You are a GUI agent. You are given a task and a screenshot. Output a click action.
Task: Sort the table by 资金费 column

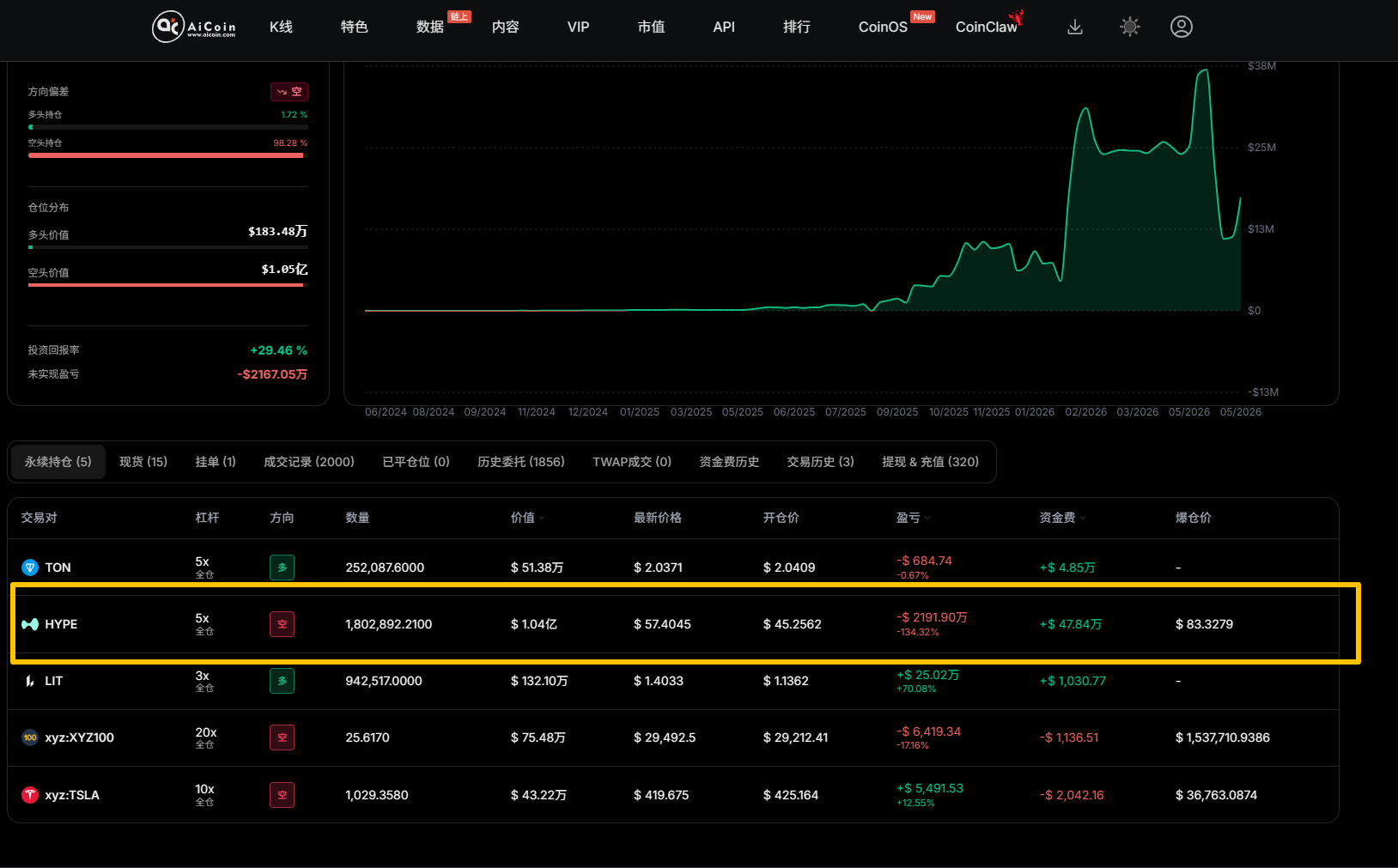(x=1062, y=518)
